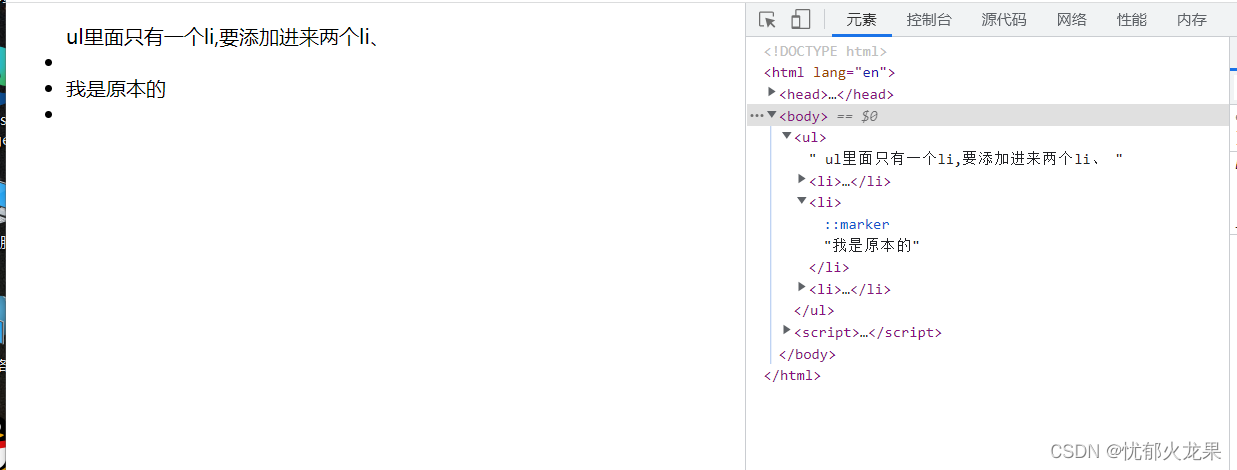Image resolution: width=1237 pixels, height=470 pixels.
Task: Switch to the 网络 tab
Action: (x=1072, y=20)
